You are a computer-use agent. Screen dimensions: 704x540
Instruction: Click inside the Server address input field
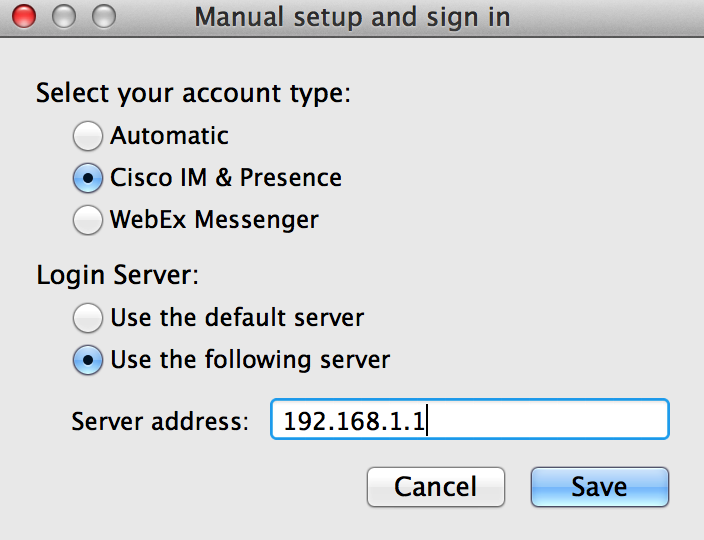[470, 419]
